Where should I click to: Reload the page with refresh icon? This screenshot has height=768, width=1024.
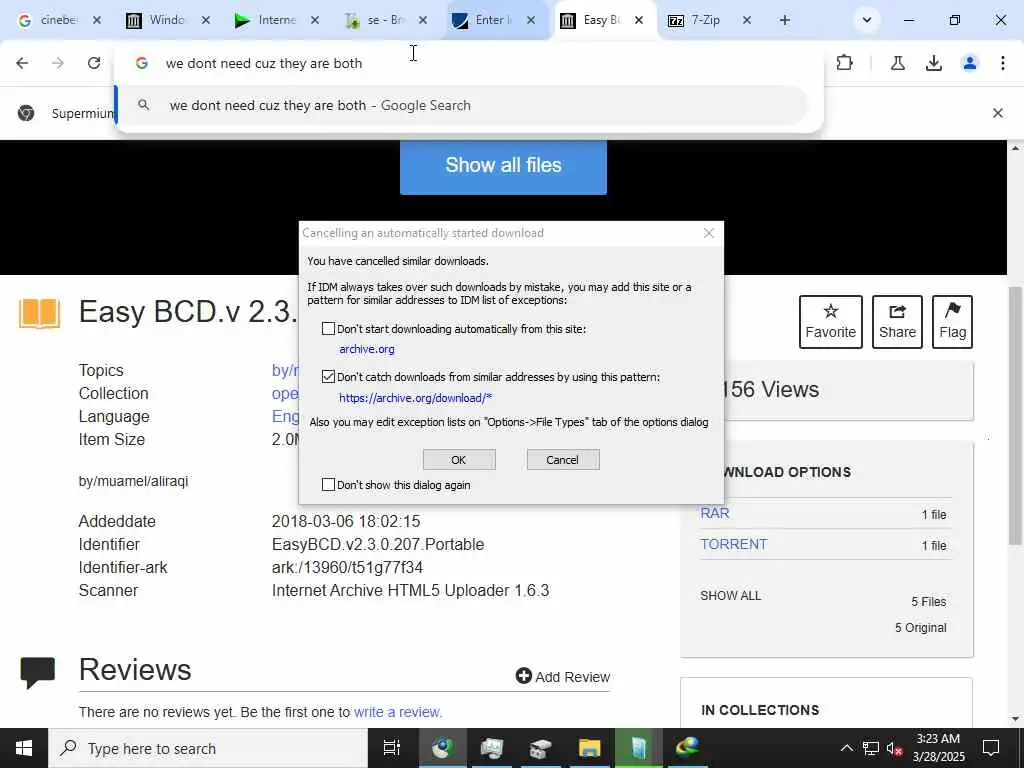click(x=94, y=63)
